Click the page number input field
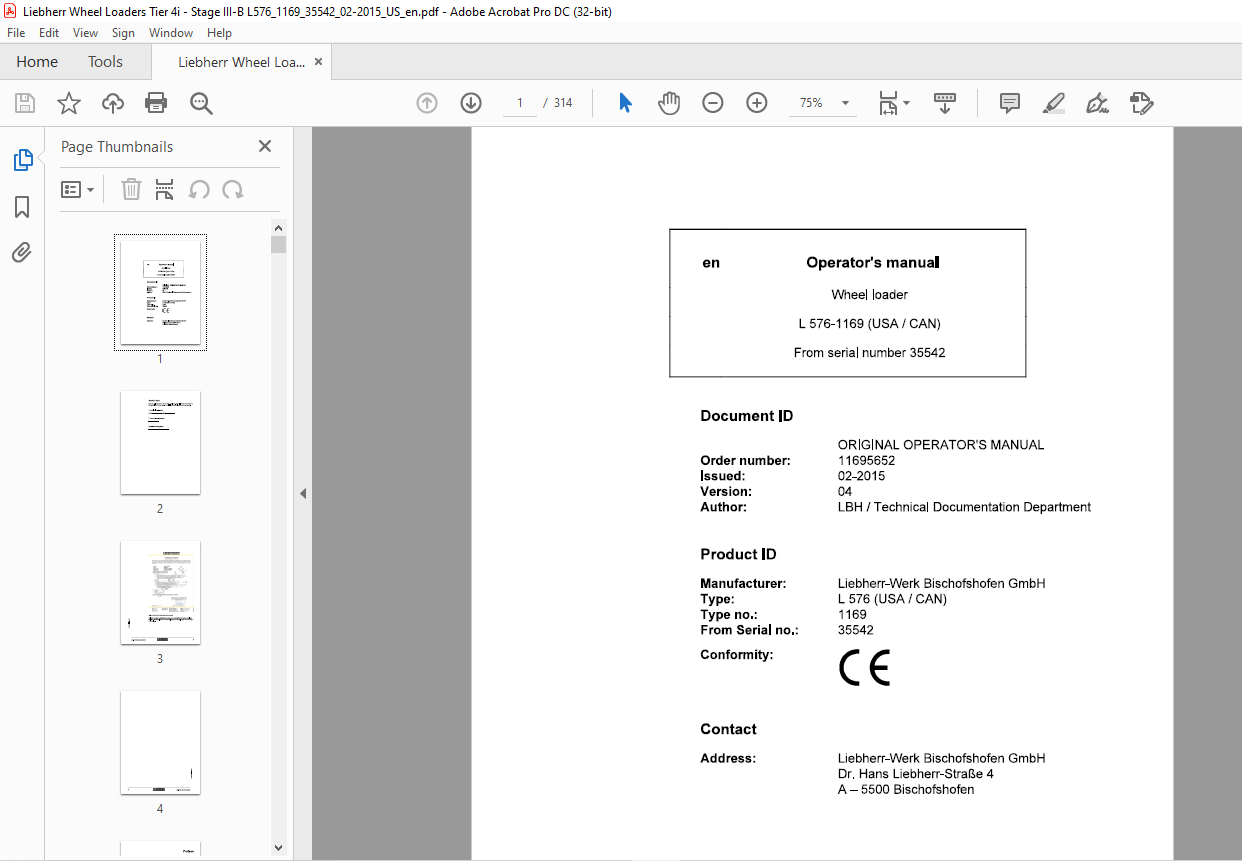 point(520,103)
